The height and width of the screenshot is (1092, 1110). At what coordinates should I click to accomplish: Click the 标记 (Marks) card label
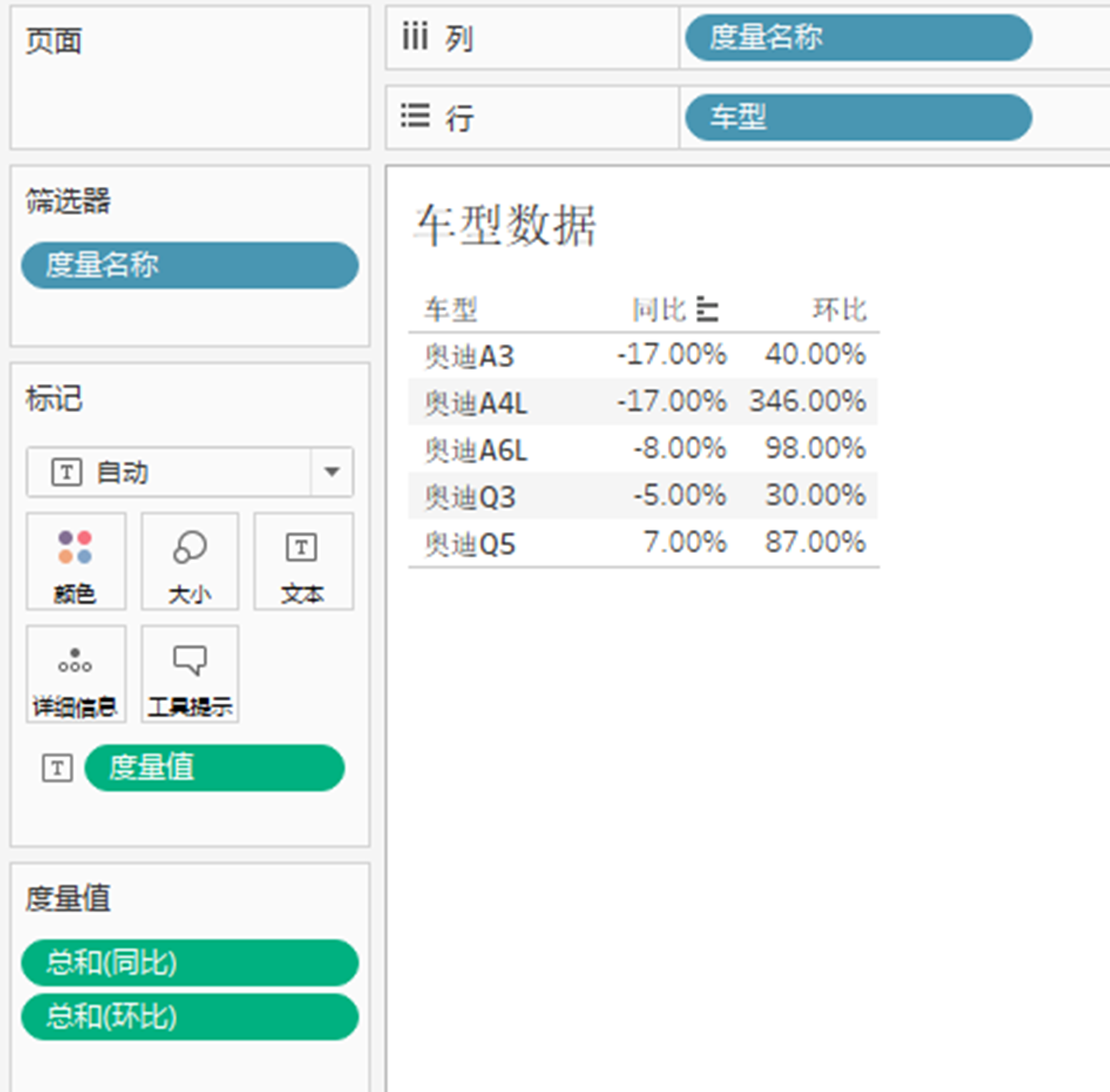54,398
